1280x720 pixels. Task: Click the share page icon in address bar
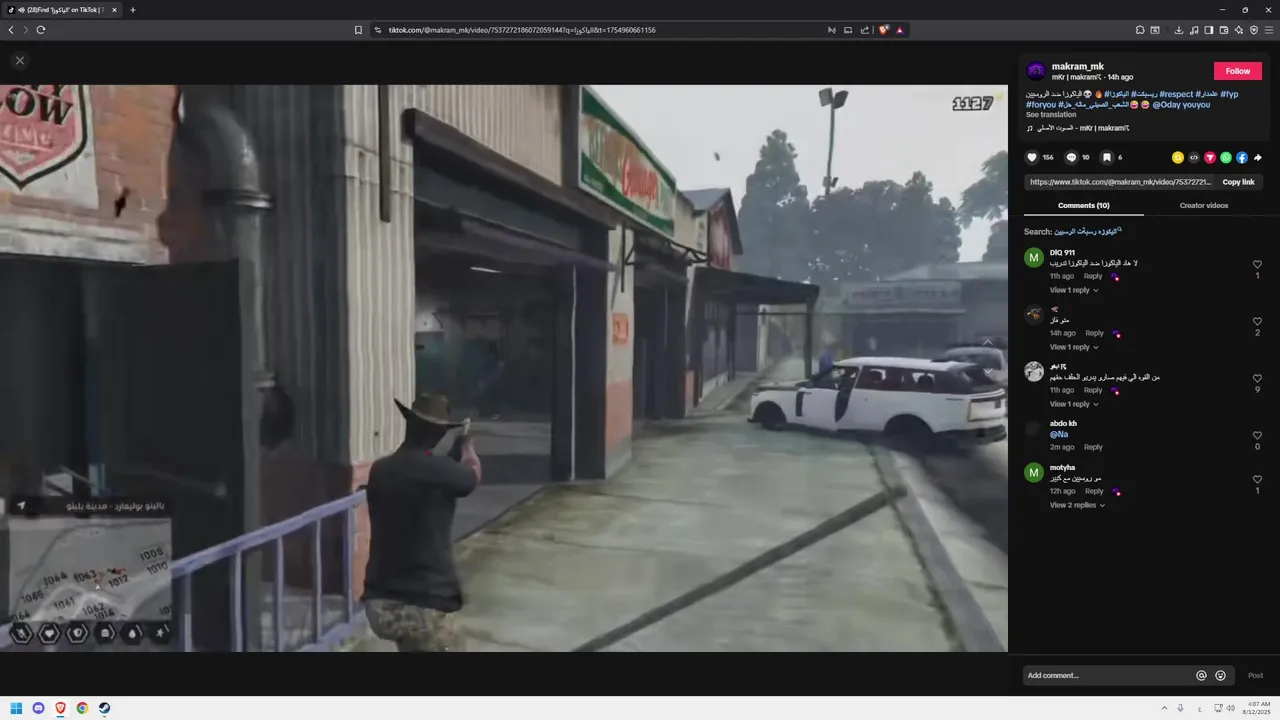[865, 30]
